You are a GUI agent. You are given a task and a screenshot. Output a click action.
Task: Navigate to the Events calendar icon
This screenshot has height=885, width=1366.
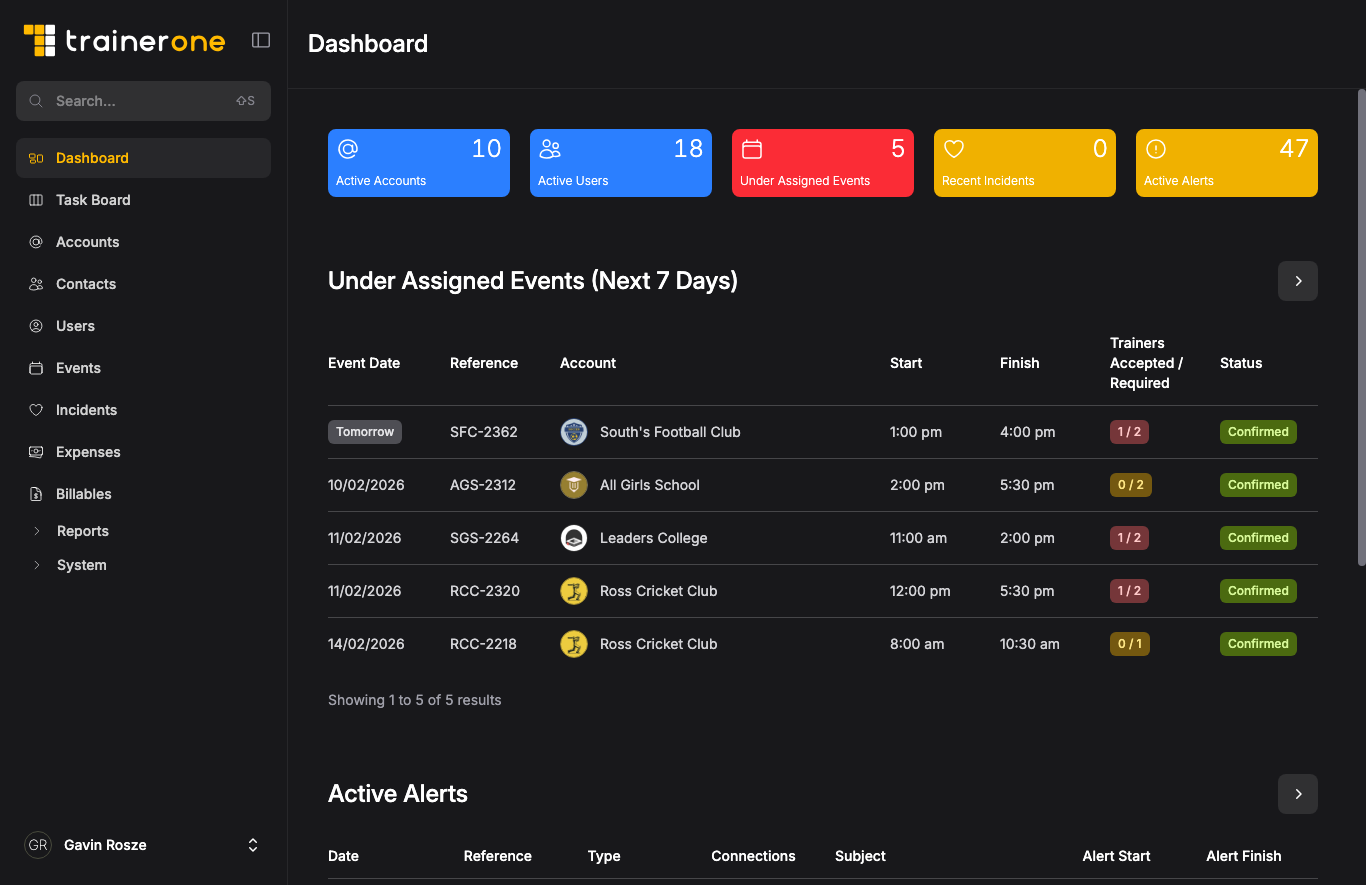[35, 368]
